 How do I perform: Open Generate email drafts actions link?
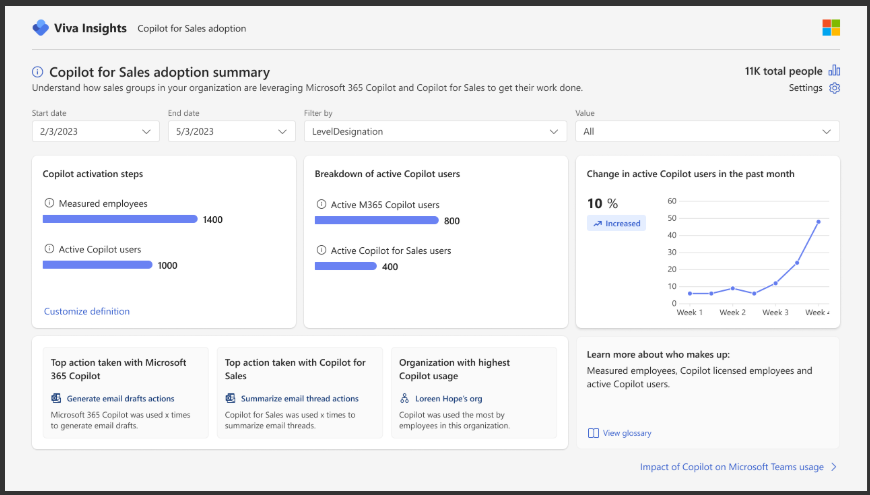pos(120,398)
